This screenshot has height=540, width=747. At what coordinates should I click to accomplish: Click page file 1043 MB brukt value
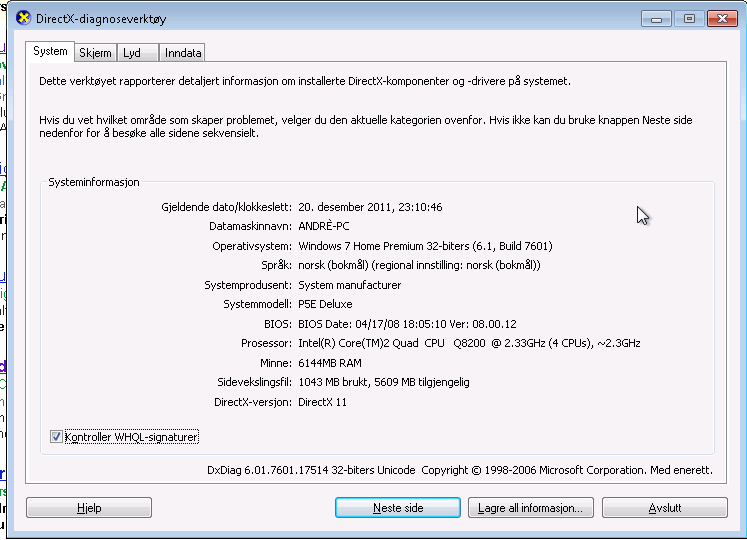pos(384,383)
